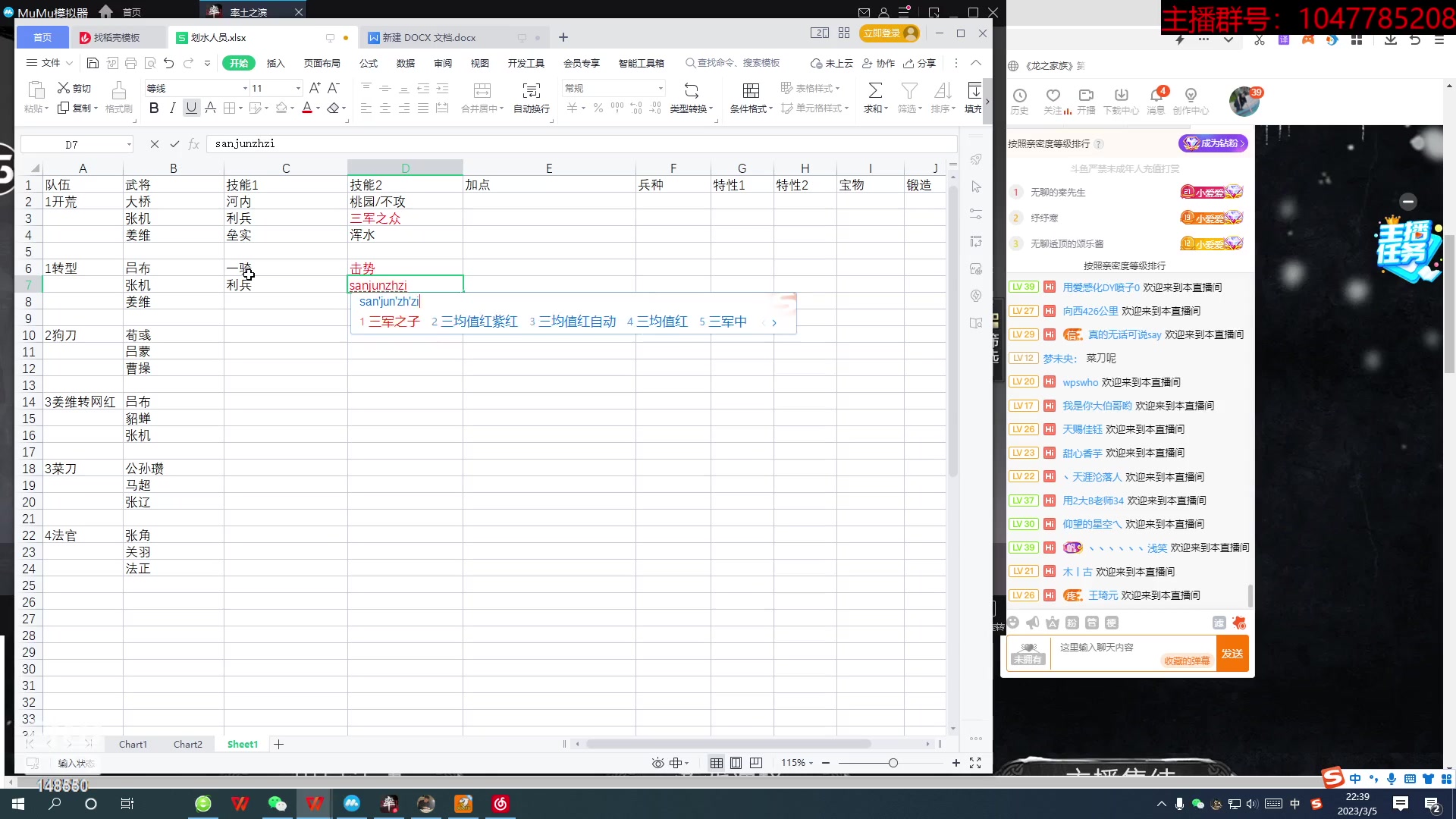The width and height of the screenshot is (1456, 819).
Task: Click the stream history clock icon
Action: pos(1020,96)
